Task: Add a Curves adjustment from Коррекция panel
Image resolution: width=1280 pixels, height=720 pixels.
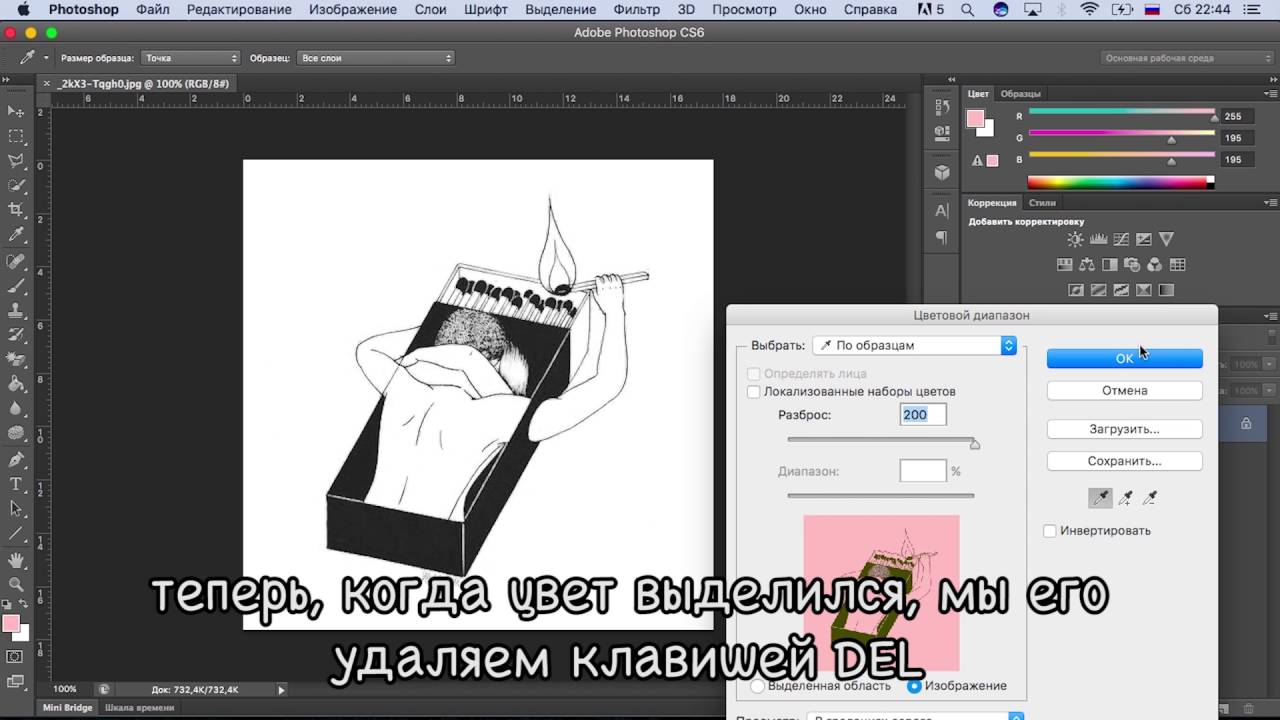Action: coord(1121,239)
